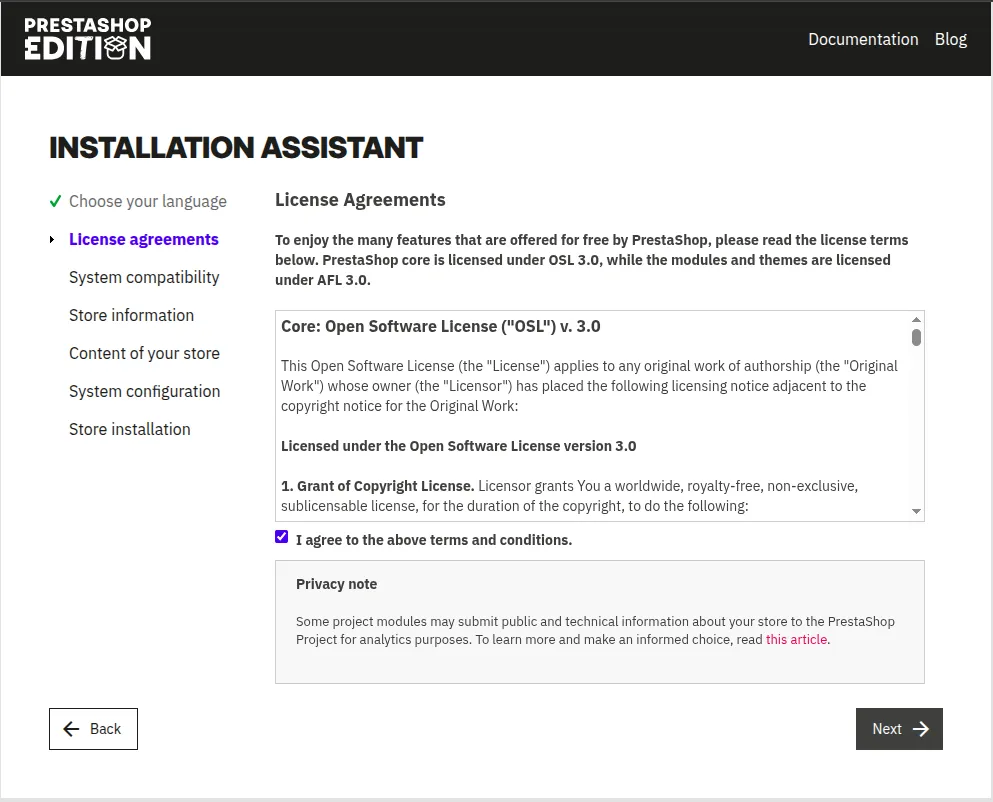The width and height of the screenshot is (993, 802).
Task: Open 'this article' link in Privacy note
Action: point(796,640)
